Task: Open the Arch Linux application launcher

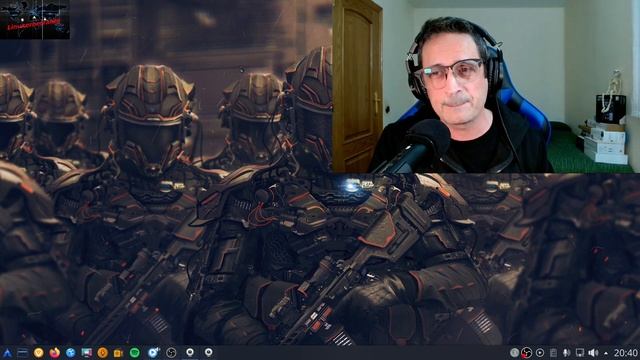Action: [x=7, y=353]
